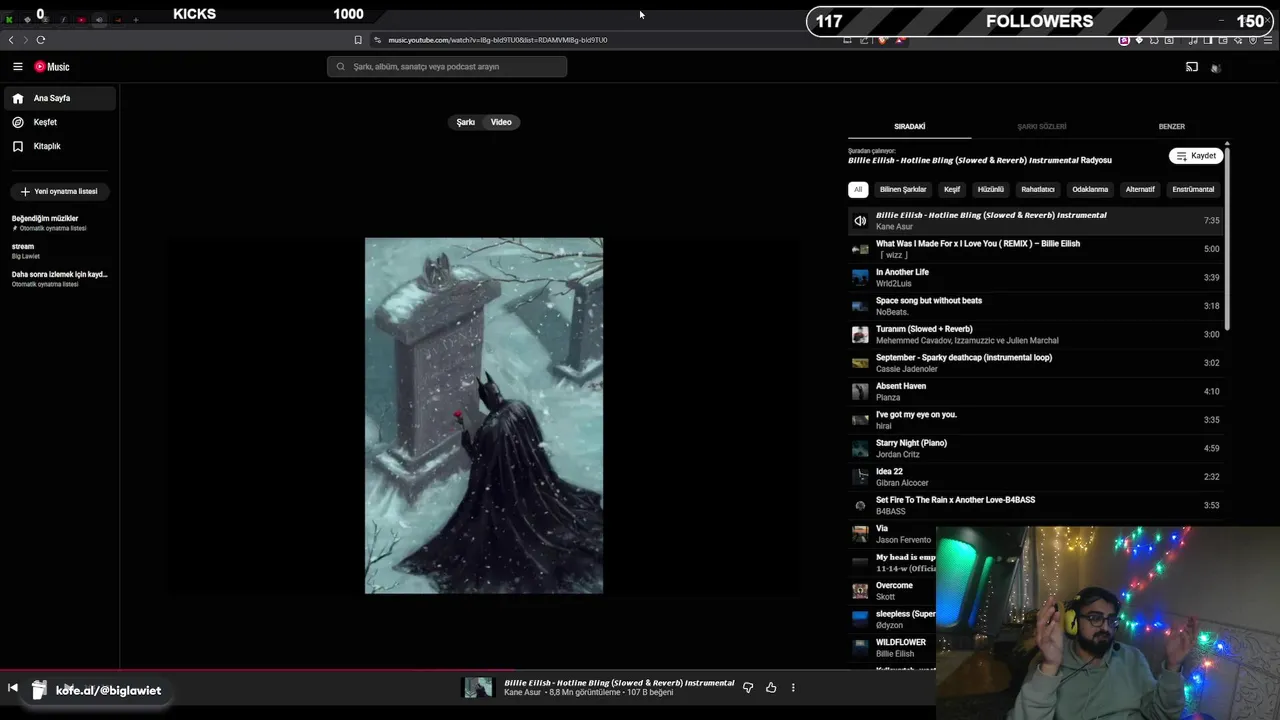Filter queue by Odaklanma

point(1090,189)
